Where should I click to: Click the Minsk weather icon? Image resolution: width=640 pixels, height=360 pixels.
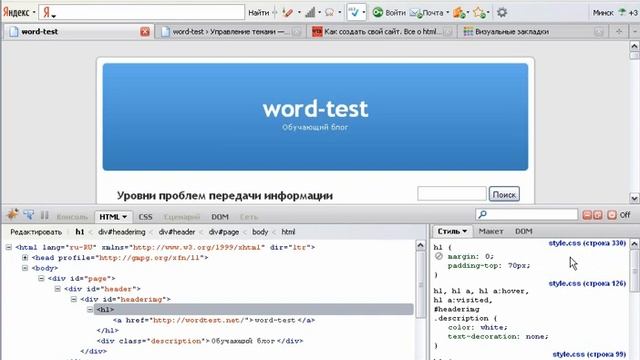tap(622, 12)
